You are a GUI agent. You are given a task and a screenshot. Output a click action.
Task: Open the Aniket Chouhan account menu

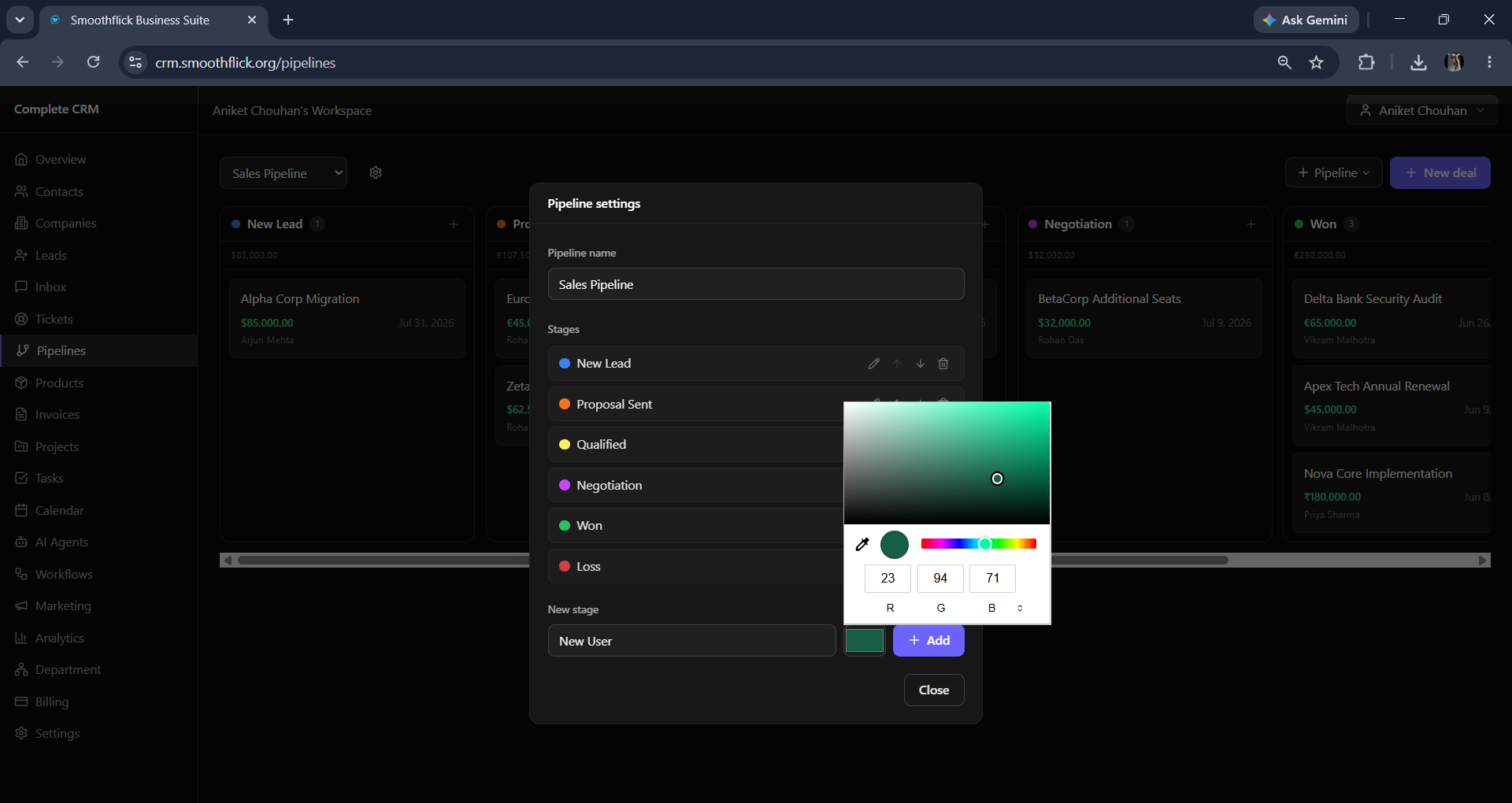click(x=1422, y=110)
